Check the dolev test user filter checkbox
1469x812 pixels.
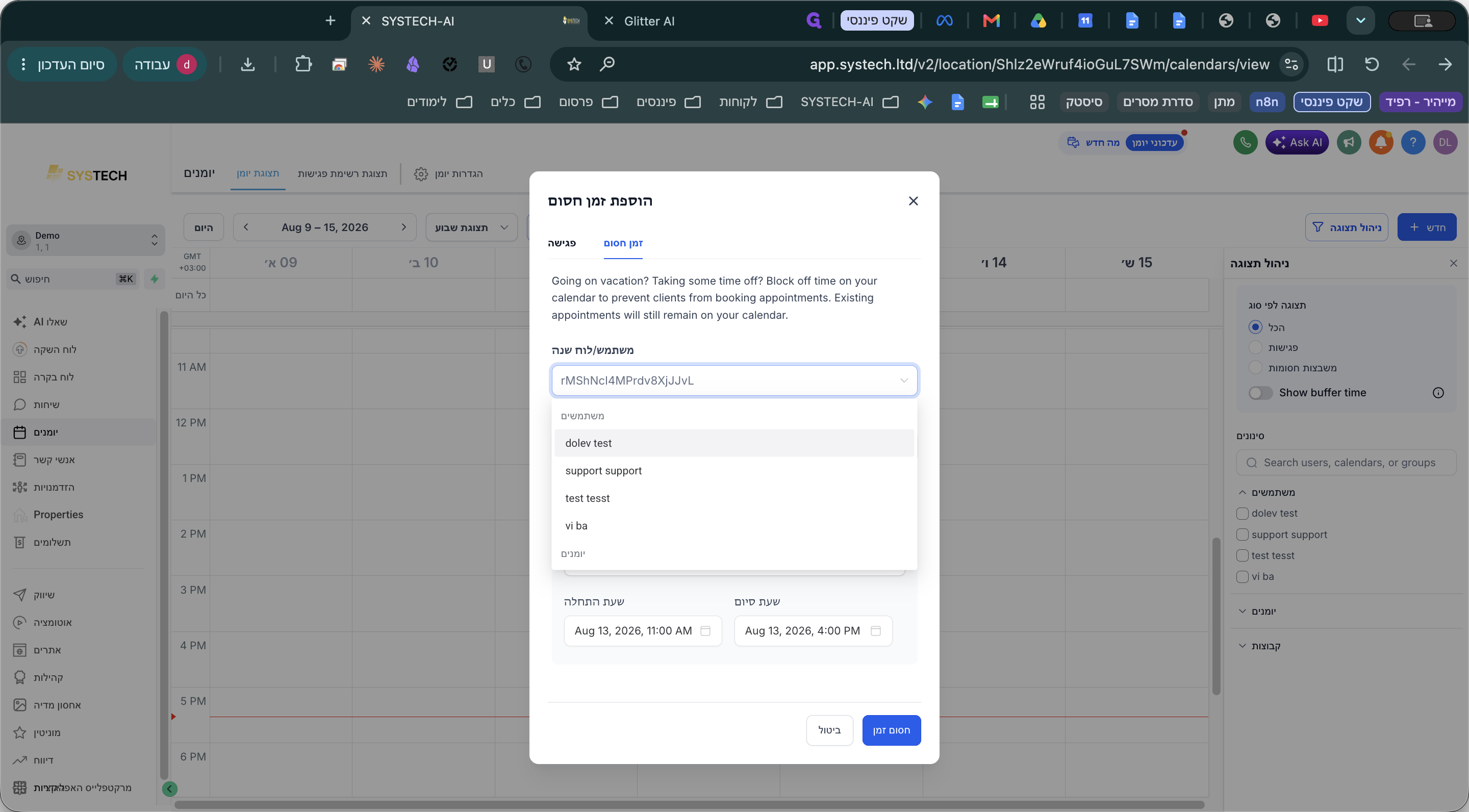pyautogui.click(x=1243, y=513)
